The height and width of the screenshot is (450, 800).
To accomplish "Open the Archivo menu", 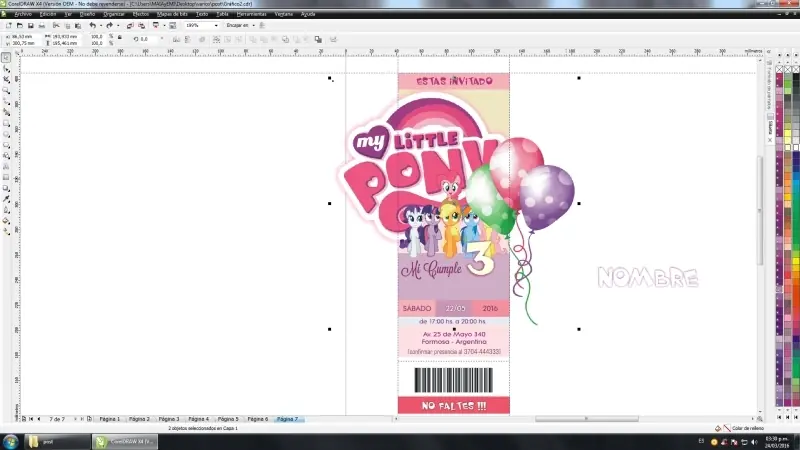I will 23,14.
